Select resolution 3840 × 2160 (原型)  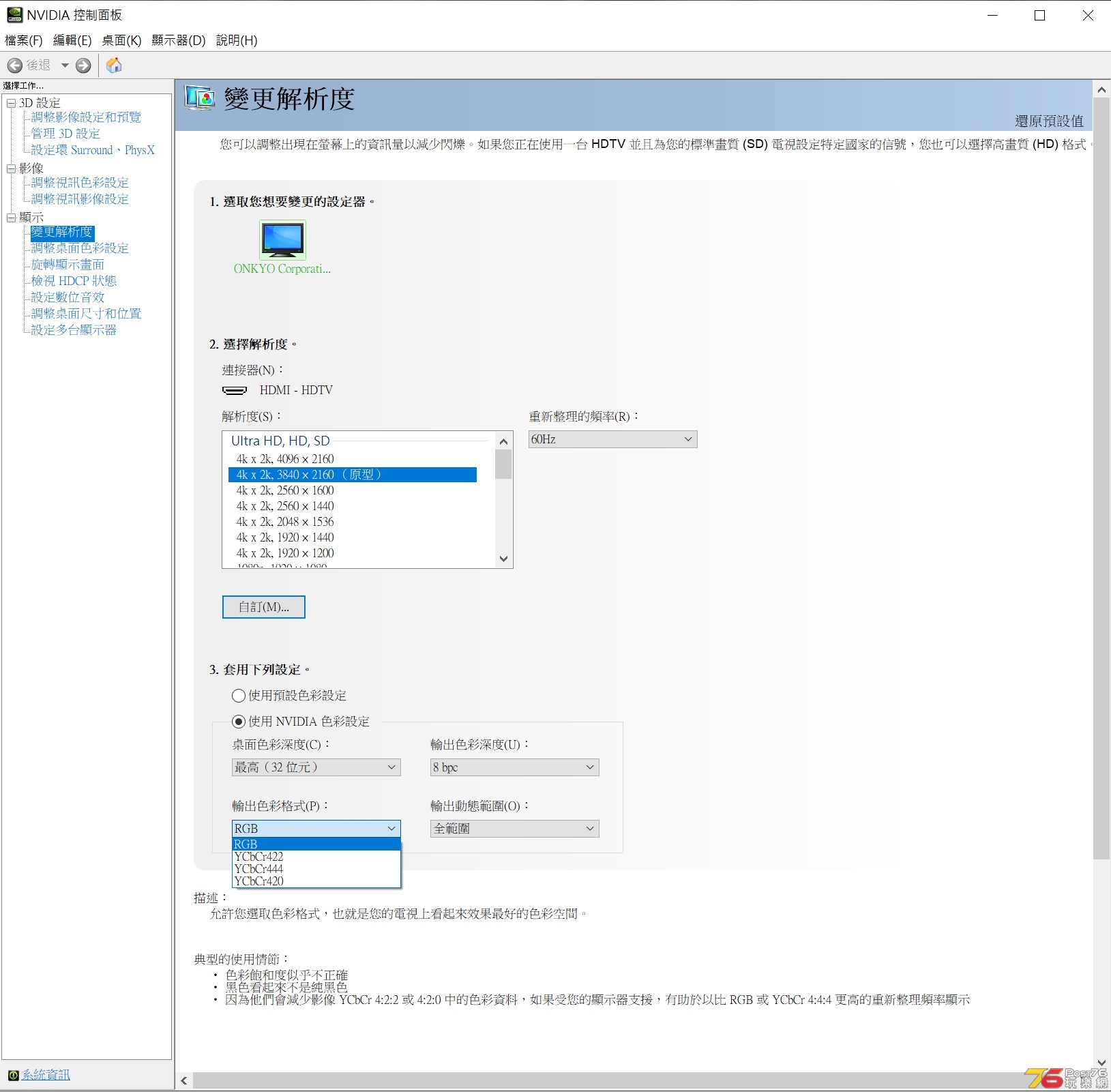pyautogui.click(x=353, y=475)
